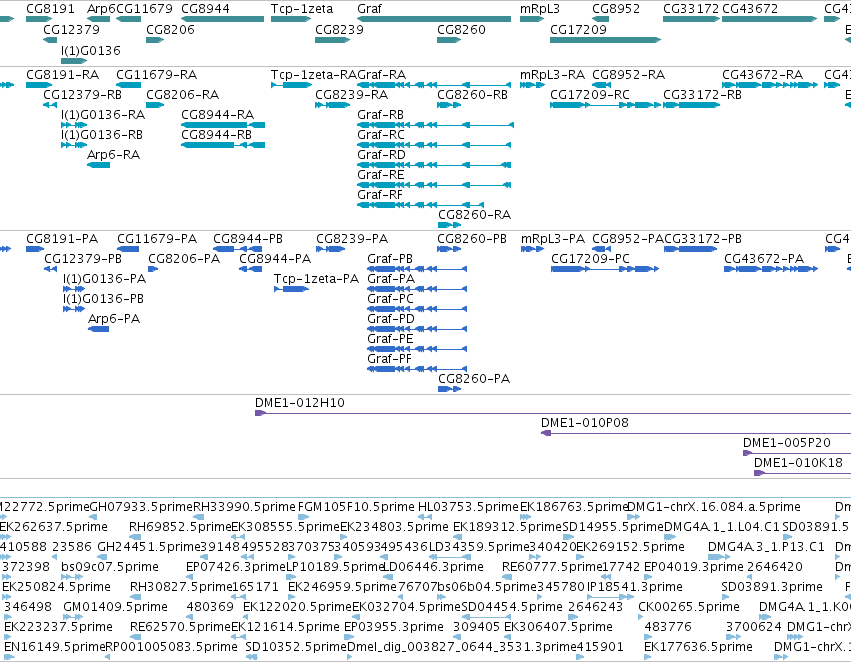
Task: Click the Graf-PA protein glyph
Action: click(417, 289)
